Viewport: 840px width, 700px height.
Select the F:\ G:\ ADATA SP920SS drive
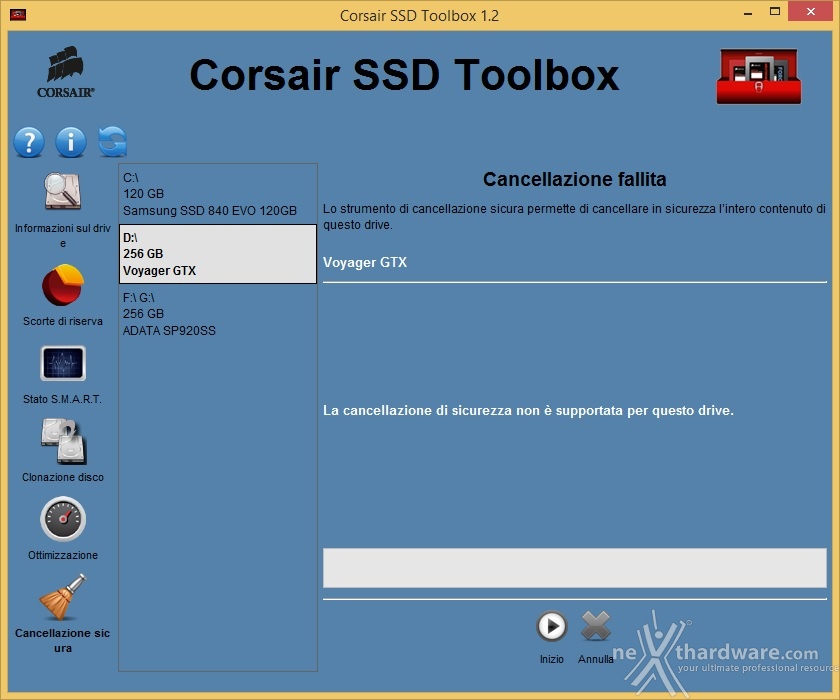[218, 314]
